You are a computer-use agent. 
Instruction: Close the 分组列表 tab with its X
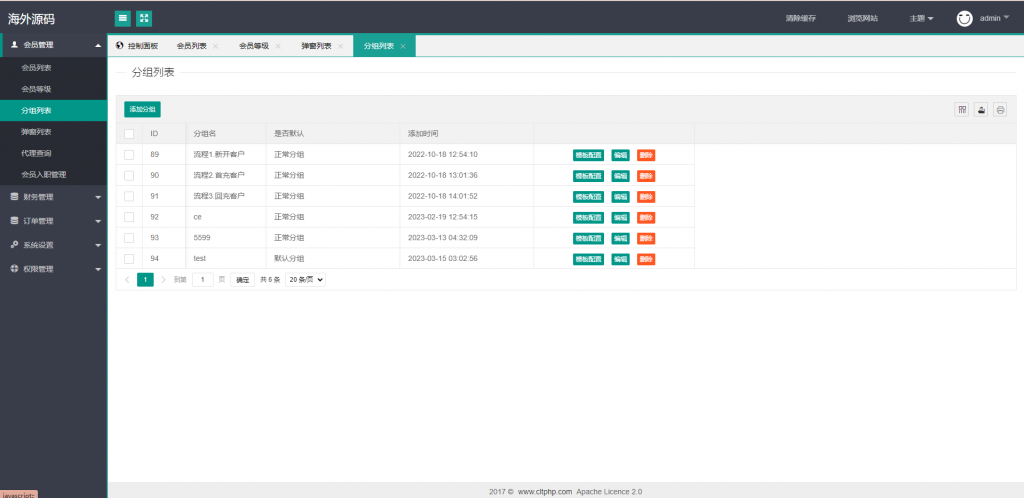[x=403, y=46]
